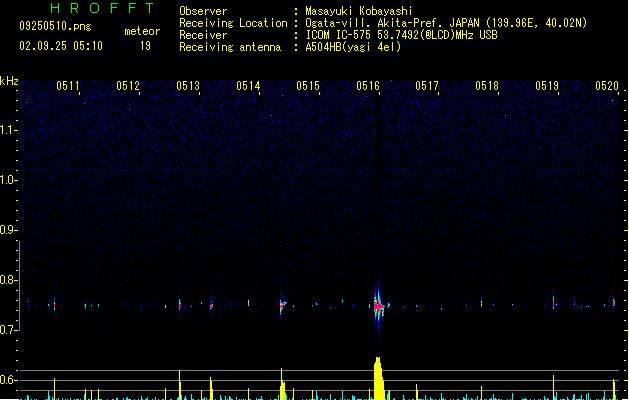Screen dimensions: 629x400
Task: Click the 0512 time marker
Action: (x=128, y=86)
